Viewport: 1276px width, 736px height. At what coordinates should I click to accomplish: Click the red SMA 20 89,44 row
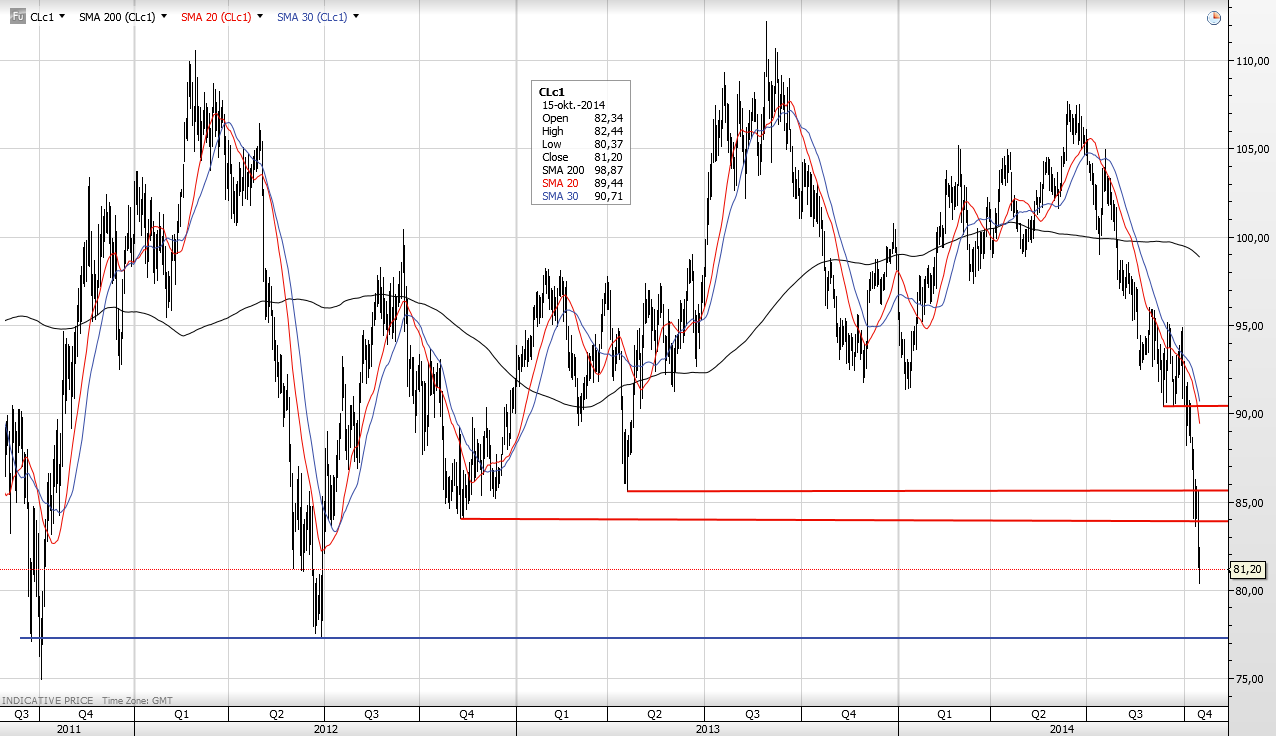[x=582, y=183]
